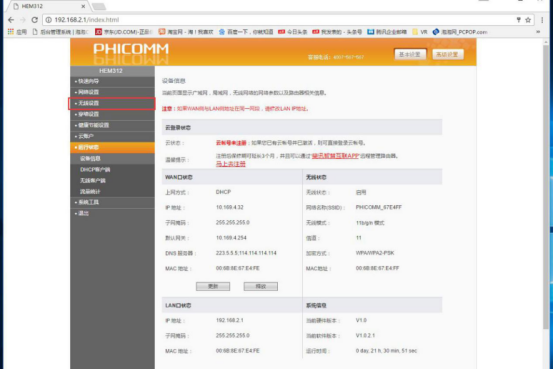Open the Apps (应用) bookmark shortcut
Image resolution: width=554 pixels, height=369 pixels.
(17, 32)
